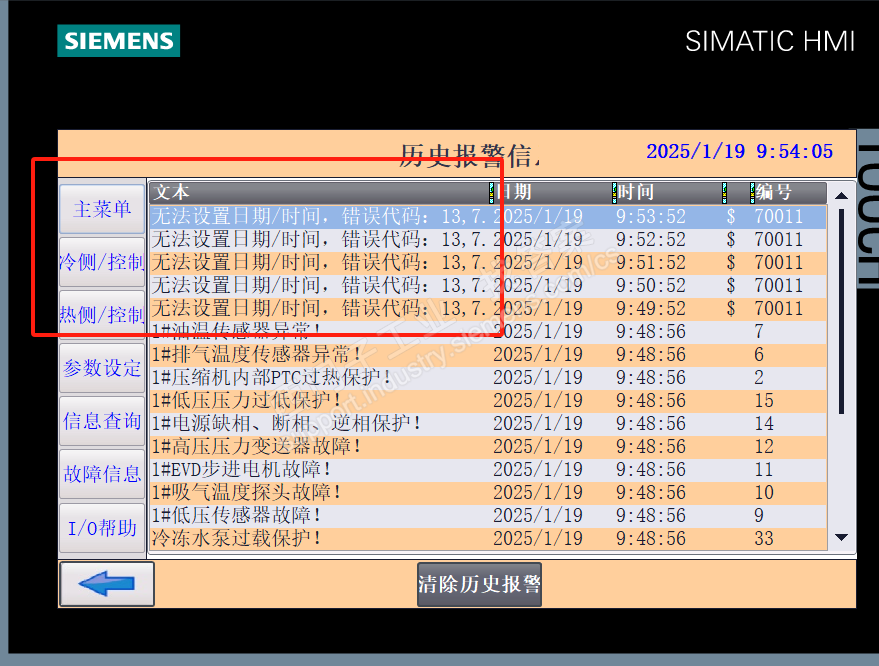Click alarm number 14 cell
This screenshot has width=879, height=666.
point(764,423)
